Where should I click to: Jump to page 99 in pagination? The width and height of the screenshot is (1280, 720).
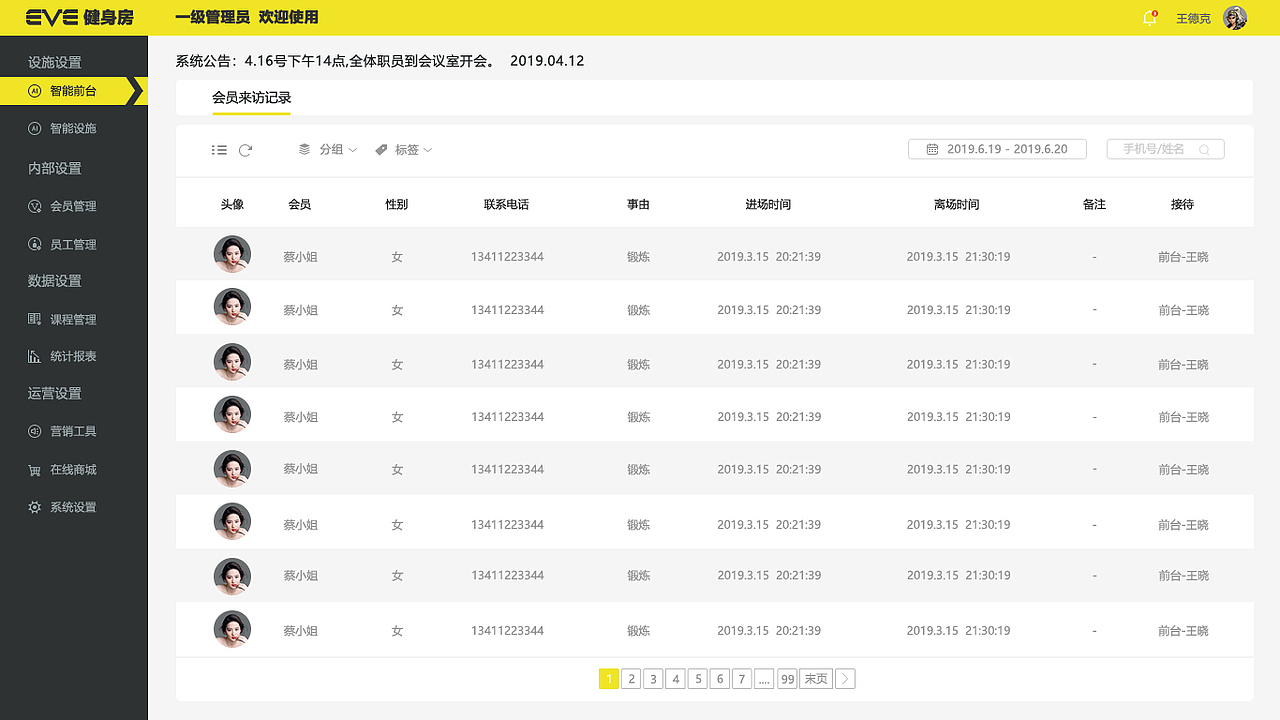click(x=787, y=678)
